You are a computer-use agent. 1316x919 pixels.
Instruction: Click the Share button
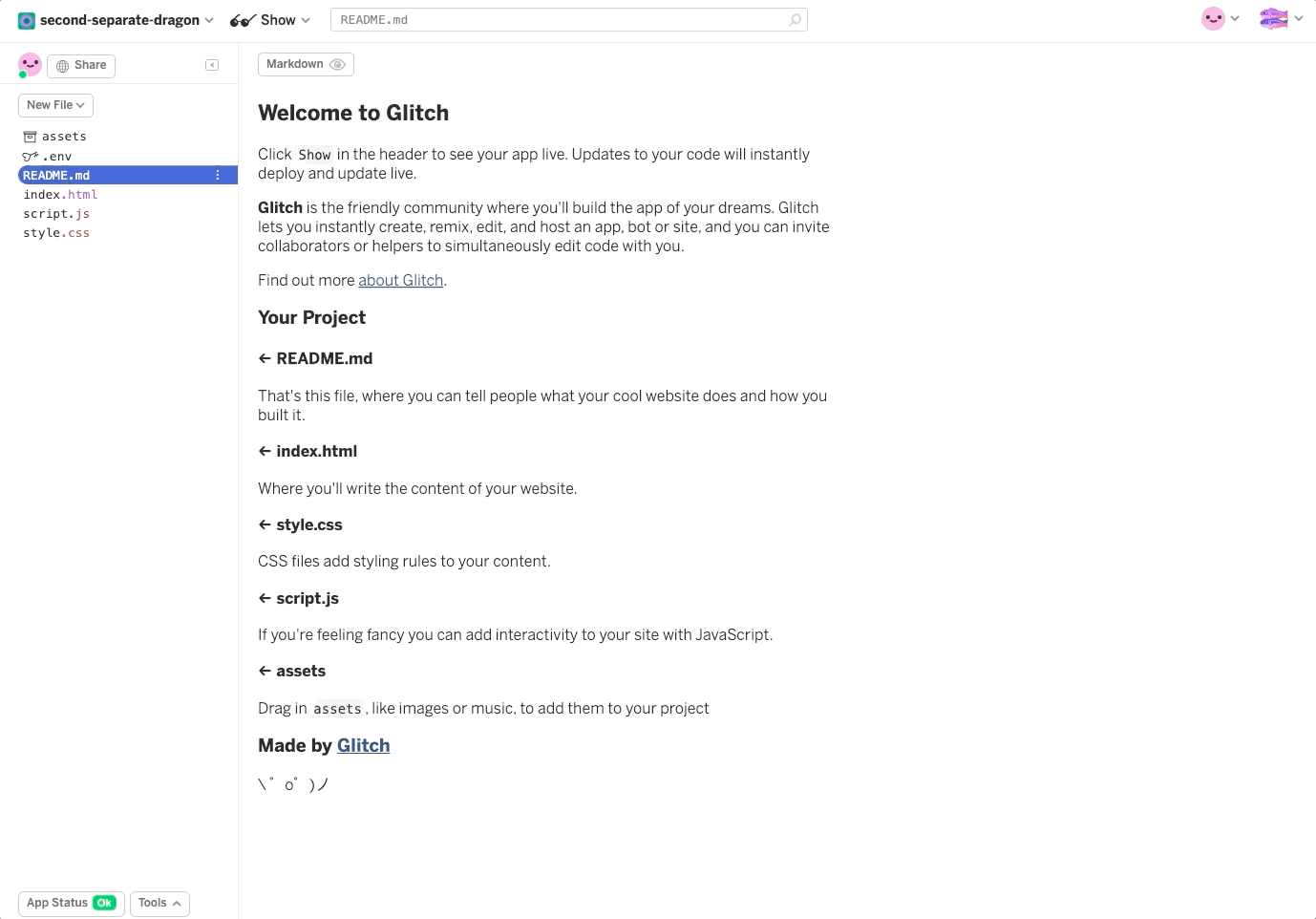pyautogui.click(x=81, y=65)
